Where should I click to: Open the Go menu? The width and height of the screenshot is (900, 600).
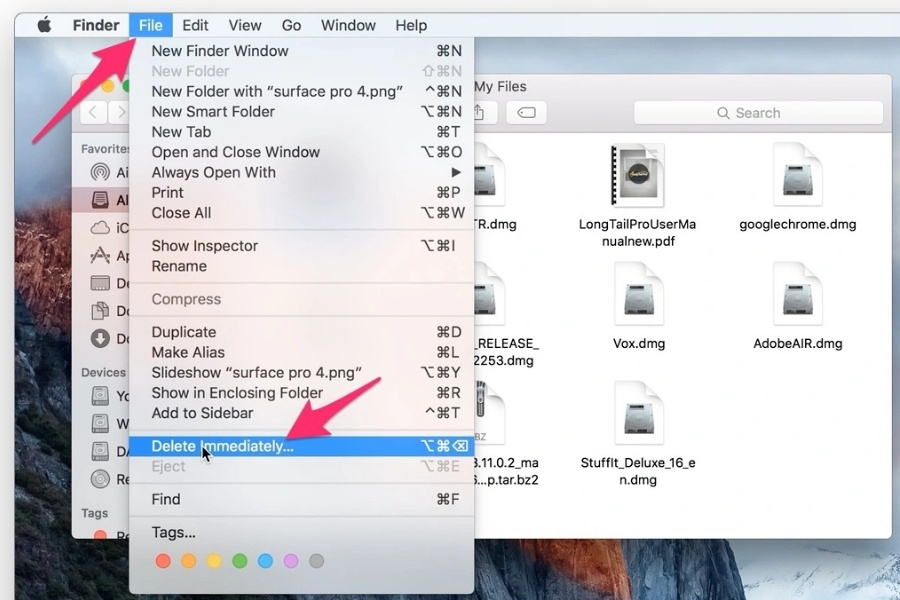(x=291, y=25)
